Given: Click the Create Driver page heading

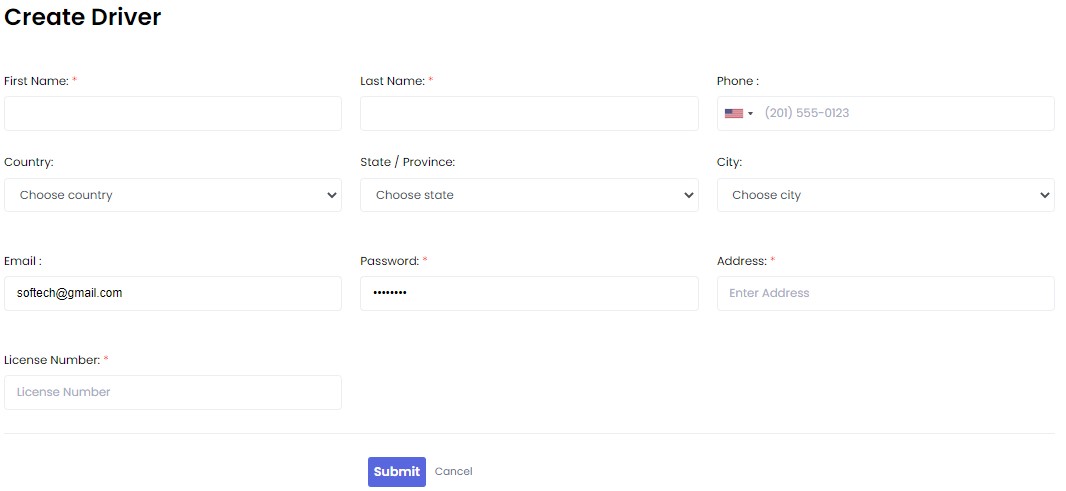Looking at the screenshot, I should (x=83, y=17).
